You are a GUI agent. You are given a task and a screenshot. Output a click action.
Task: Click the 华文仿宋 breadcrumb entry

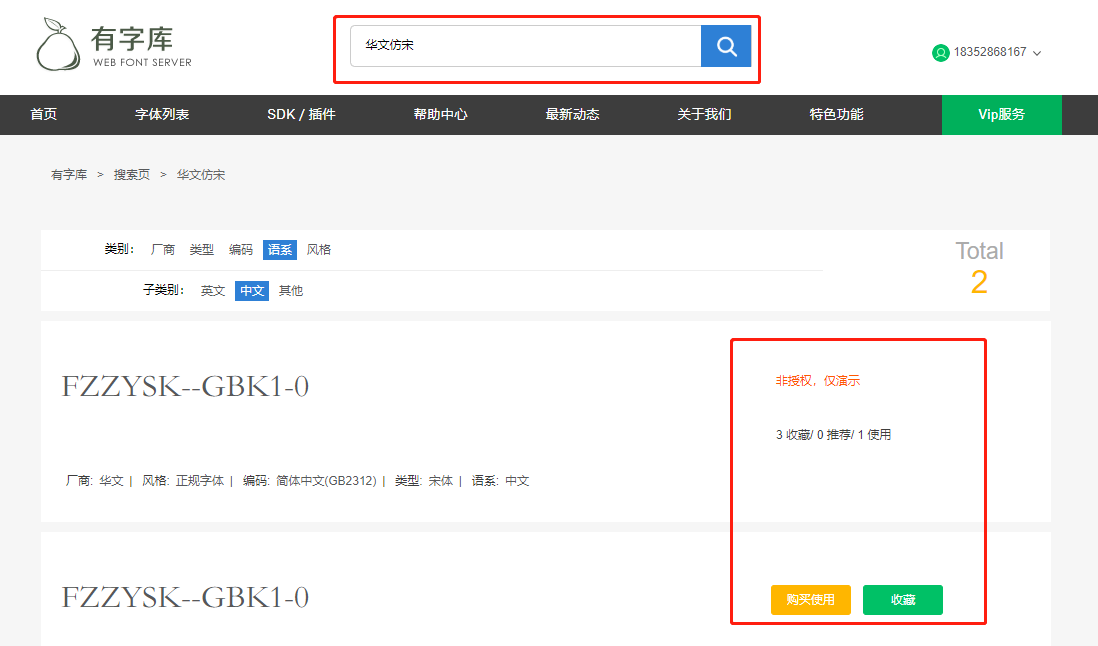tap(200, 175)
